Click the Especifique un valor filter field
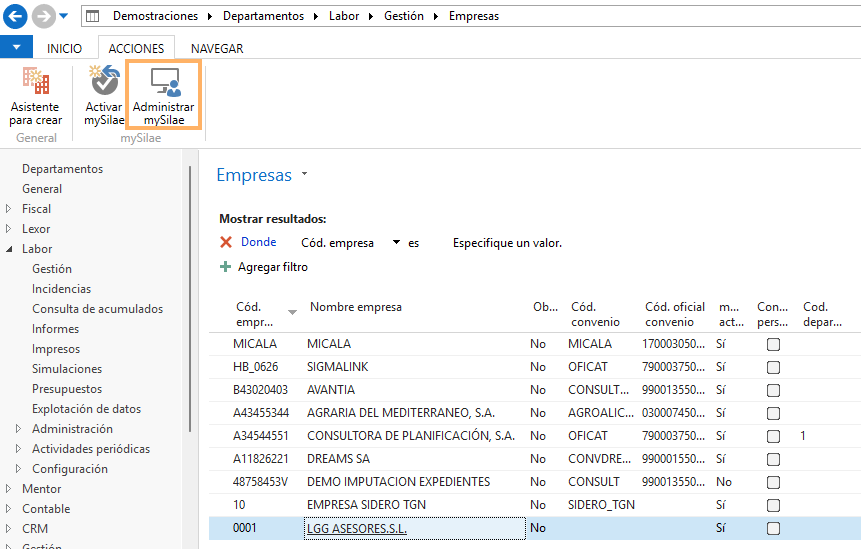 pyautogui.click(x=507, y=243)
